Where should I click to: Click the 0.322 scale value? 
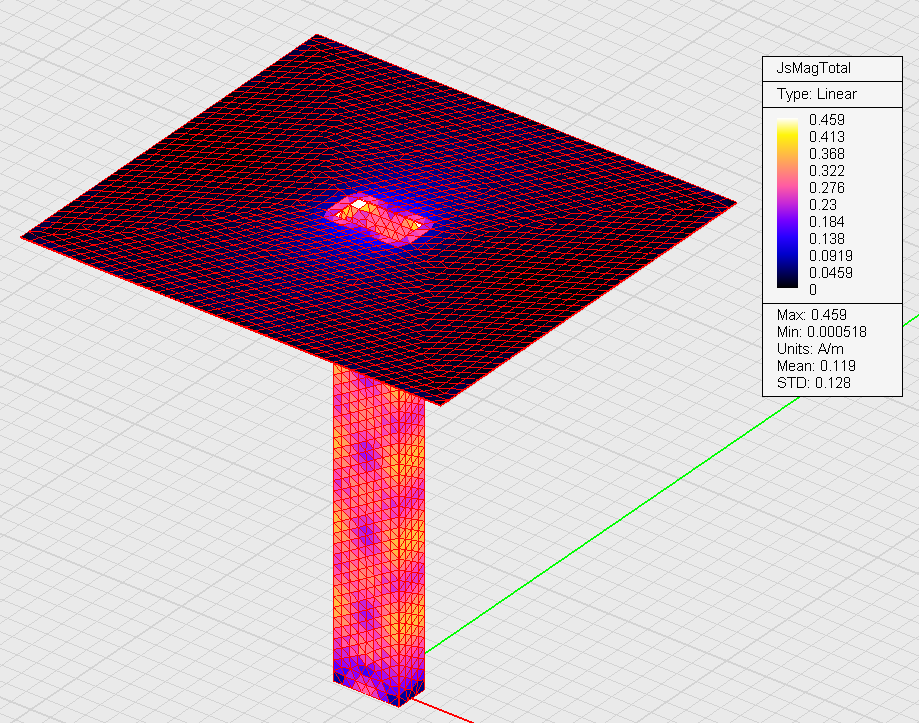(x=826, y=170)
